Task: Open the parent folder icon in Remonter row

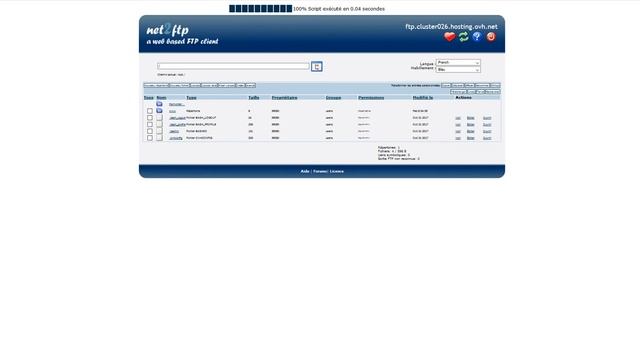Action: coord(159,104)
